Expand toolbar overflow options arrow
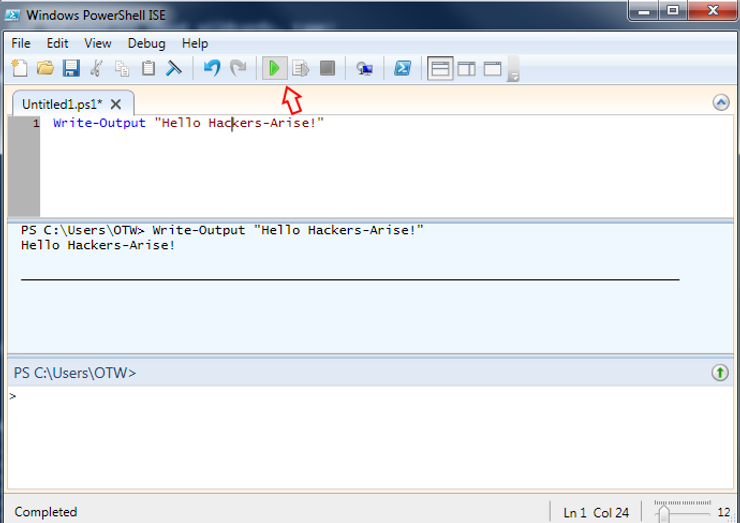This screenshot has width=740, height=523. [x=514, y=69]
